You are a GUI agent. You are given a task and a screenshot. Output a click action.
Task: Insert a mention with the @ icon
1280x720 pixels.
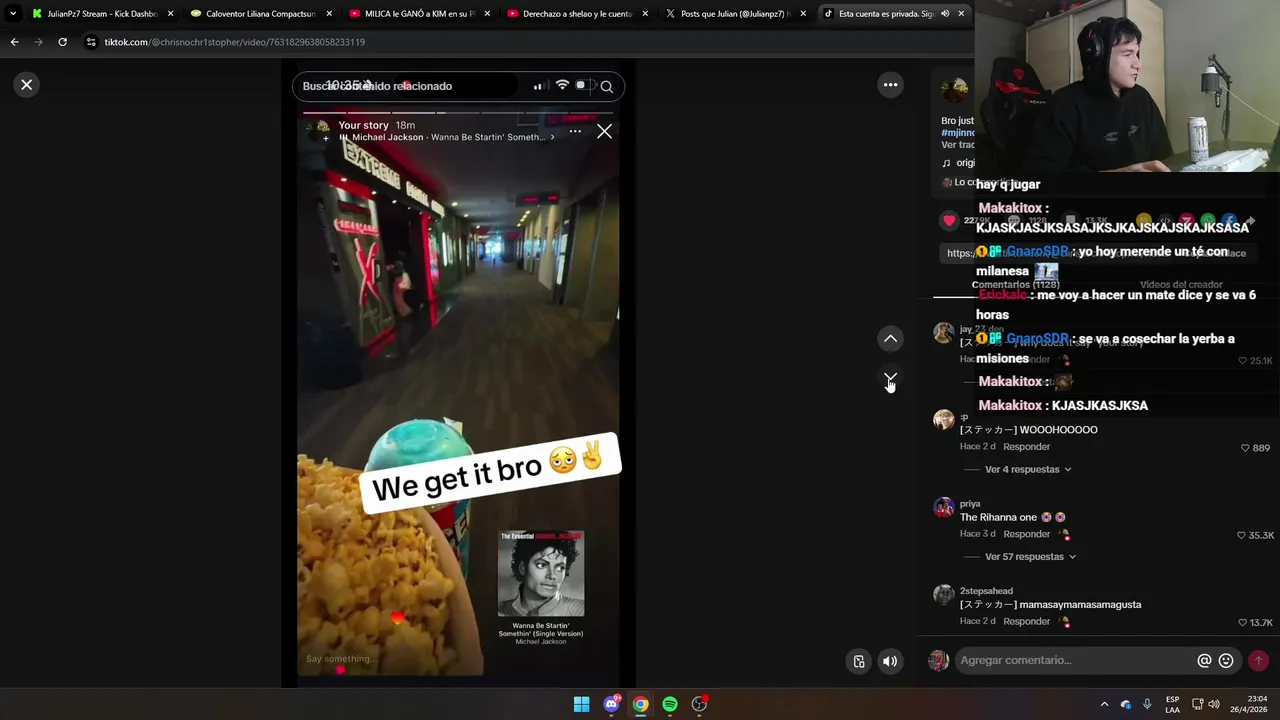tap(1204, 660)
